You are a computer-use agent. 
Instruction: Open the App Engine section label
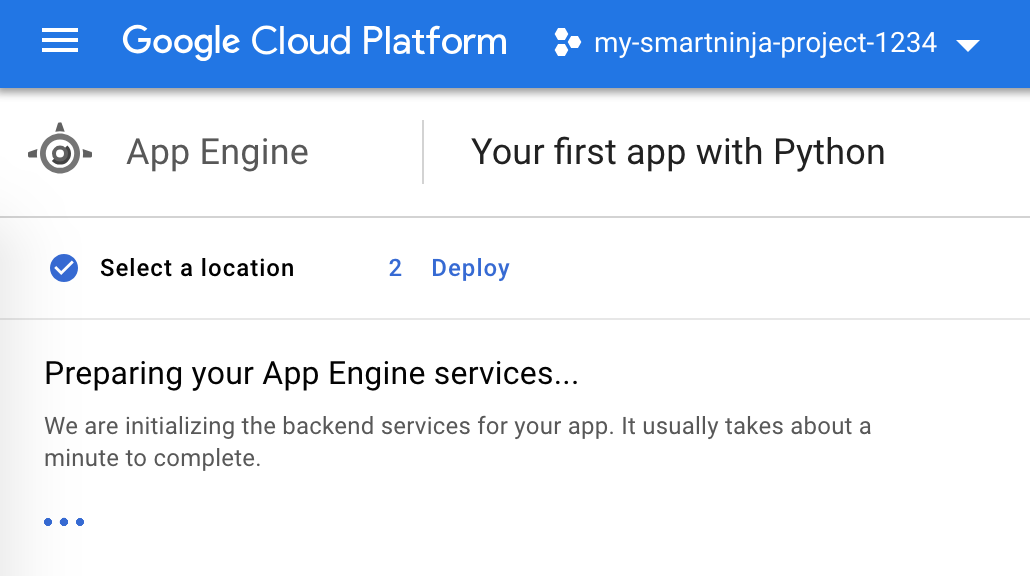(x=217, y=152)
